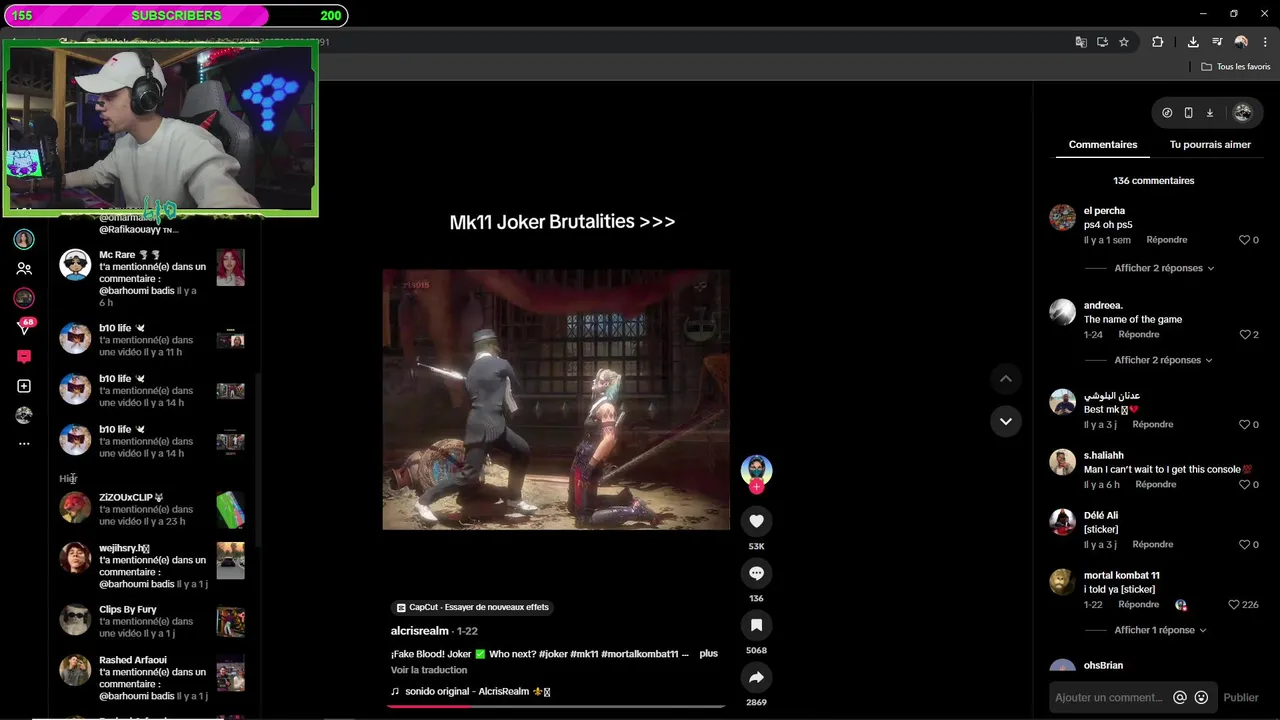Share the video via the arrow icon
This screenshot has width=1280, height=720.
(x=756, y=677)
